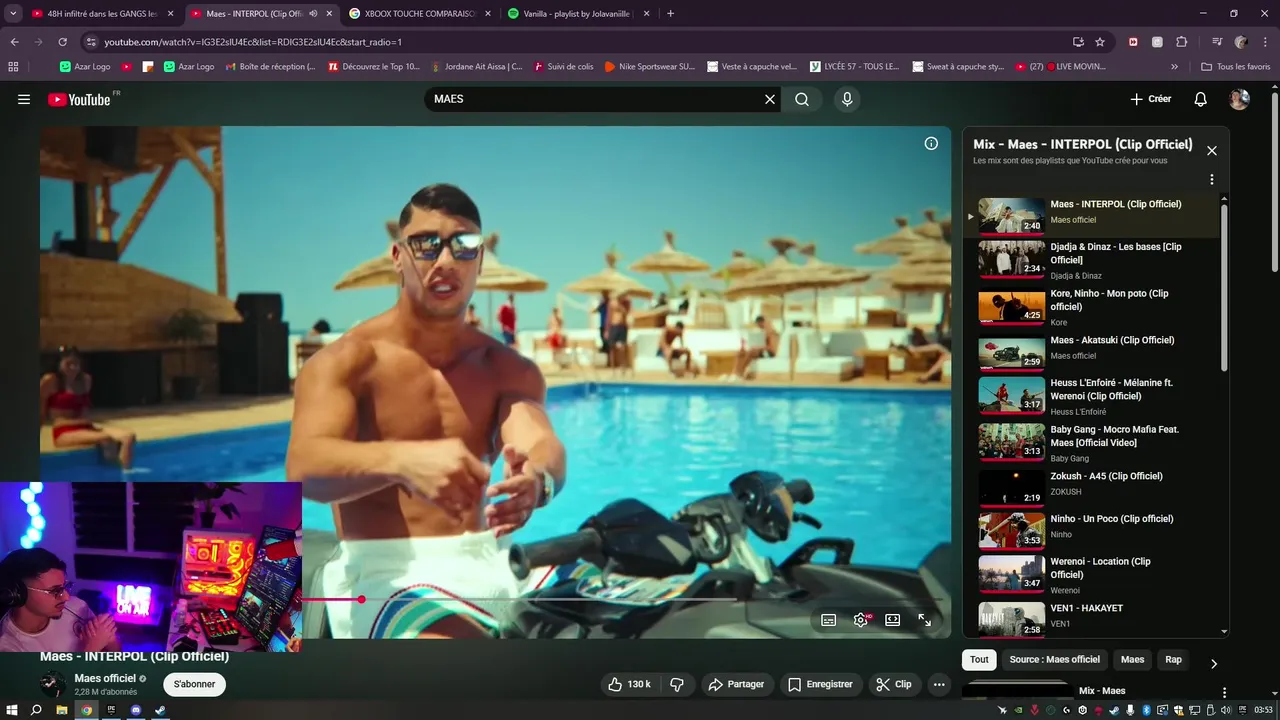Play Zokush - A45 in playlist
The height and width of the screenshot is (720, 1280).
[1091, 487]
